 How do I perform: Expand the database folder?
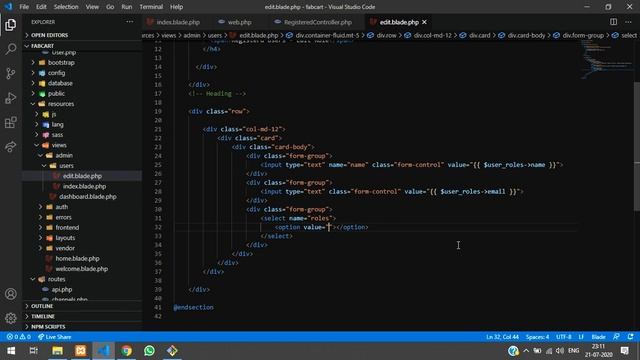pyautogui.click(x=82, y=83)
